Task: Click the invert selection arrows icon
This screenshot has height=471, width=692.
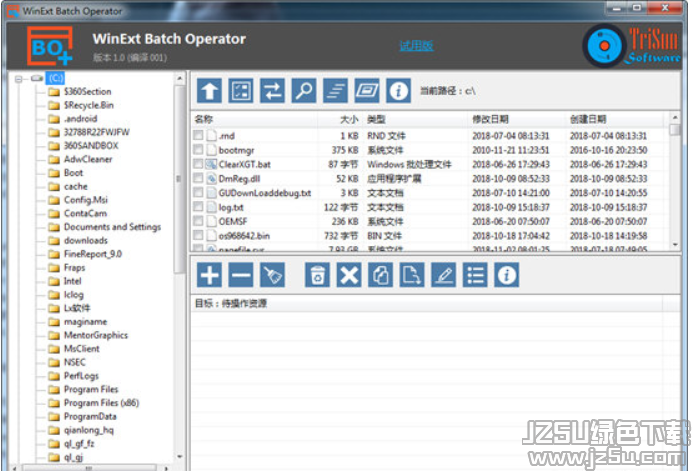Action: tap(272, 91)
